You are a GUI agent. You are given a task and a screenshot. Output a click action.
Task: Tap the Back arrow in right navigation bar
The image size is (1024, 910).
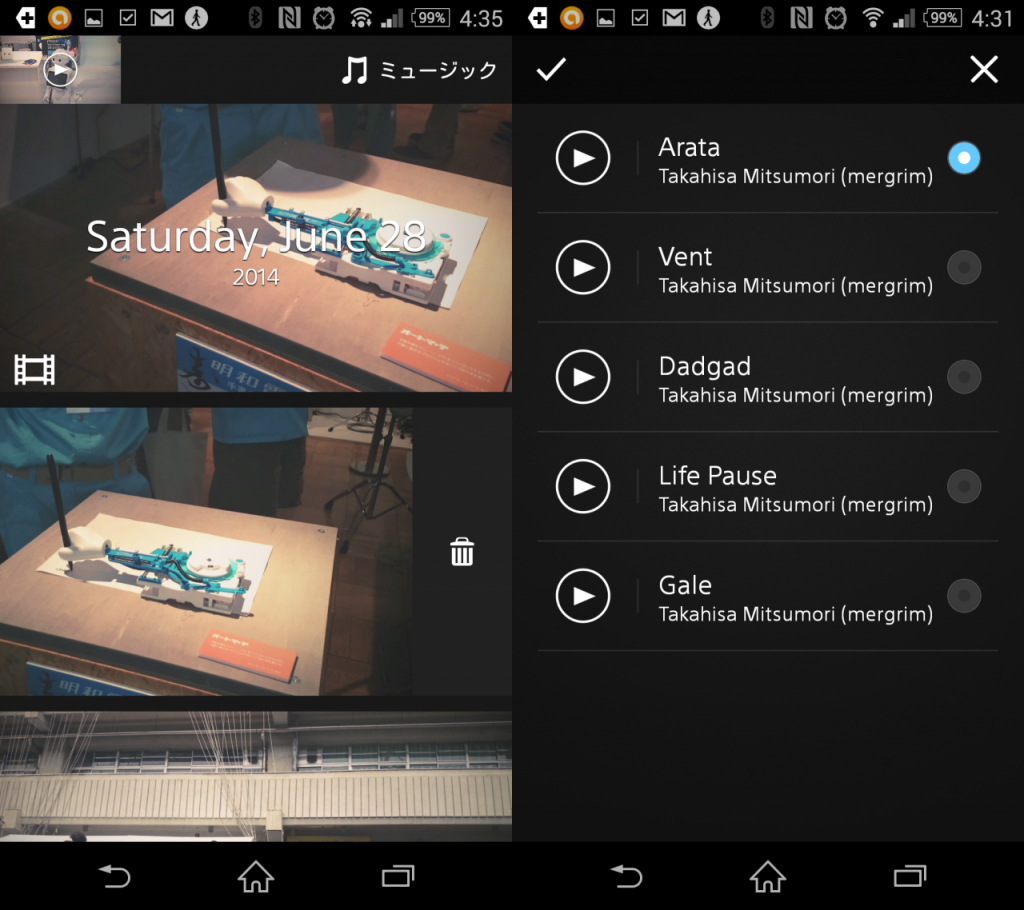(x=626, y=877)
